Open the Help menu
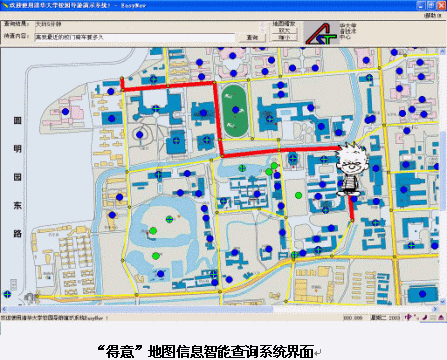 pos(434,15)
